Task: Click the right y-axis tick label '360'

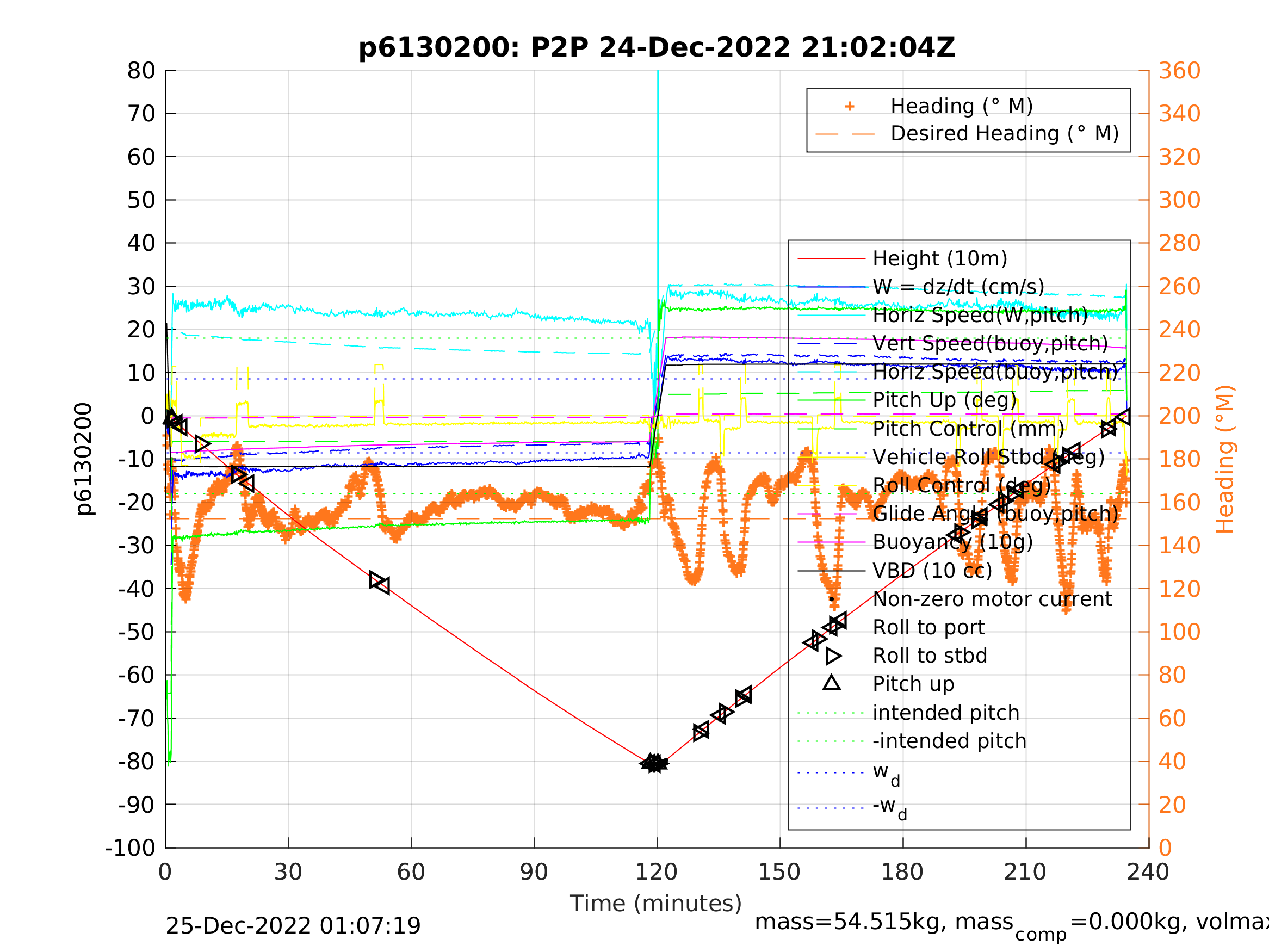Action: click(1179, 71)
